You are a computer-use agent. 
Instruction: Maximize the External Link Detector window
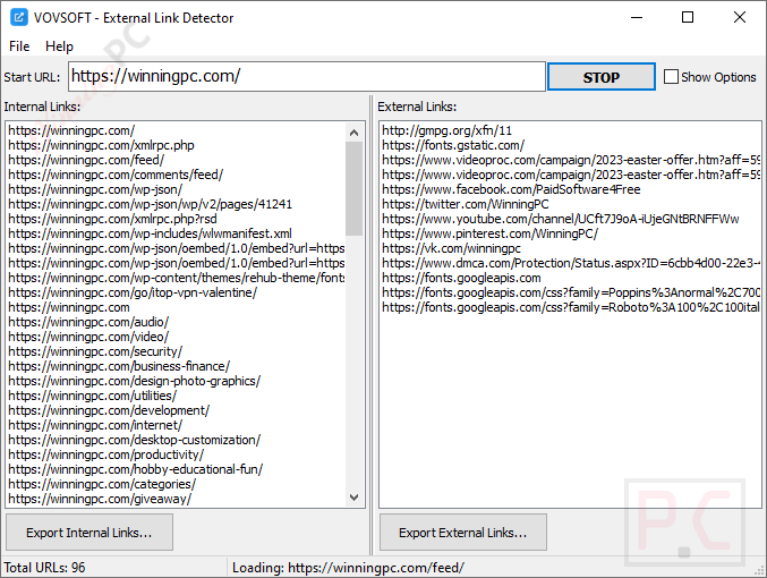click(687, 18)
